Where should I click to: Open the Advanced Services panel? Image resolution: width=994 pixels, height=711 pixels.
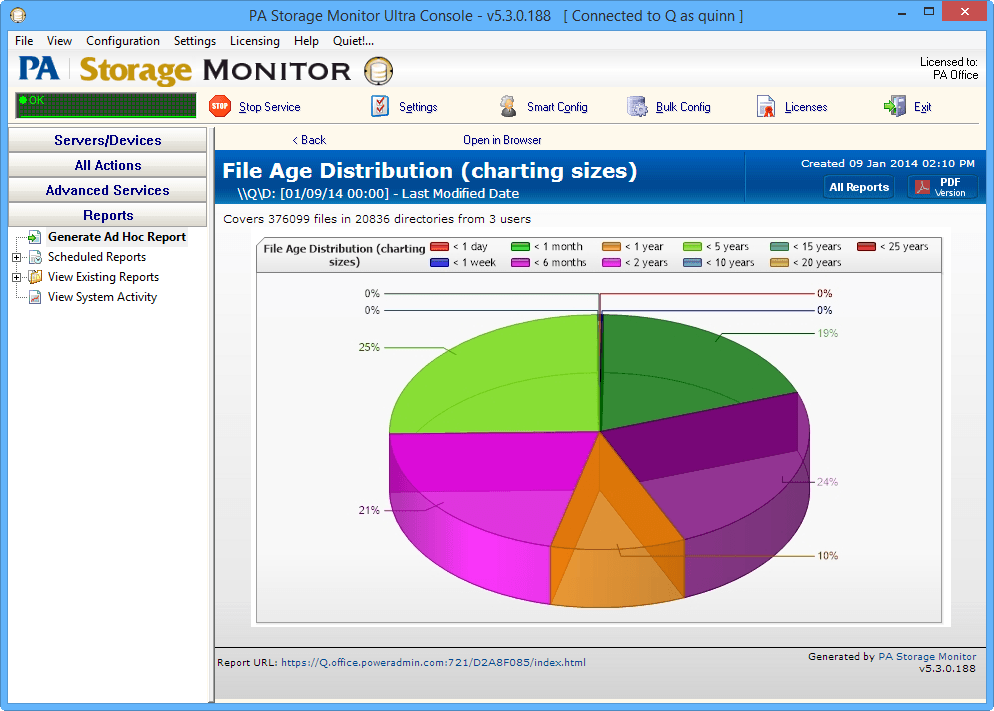coord(108,190)
